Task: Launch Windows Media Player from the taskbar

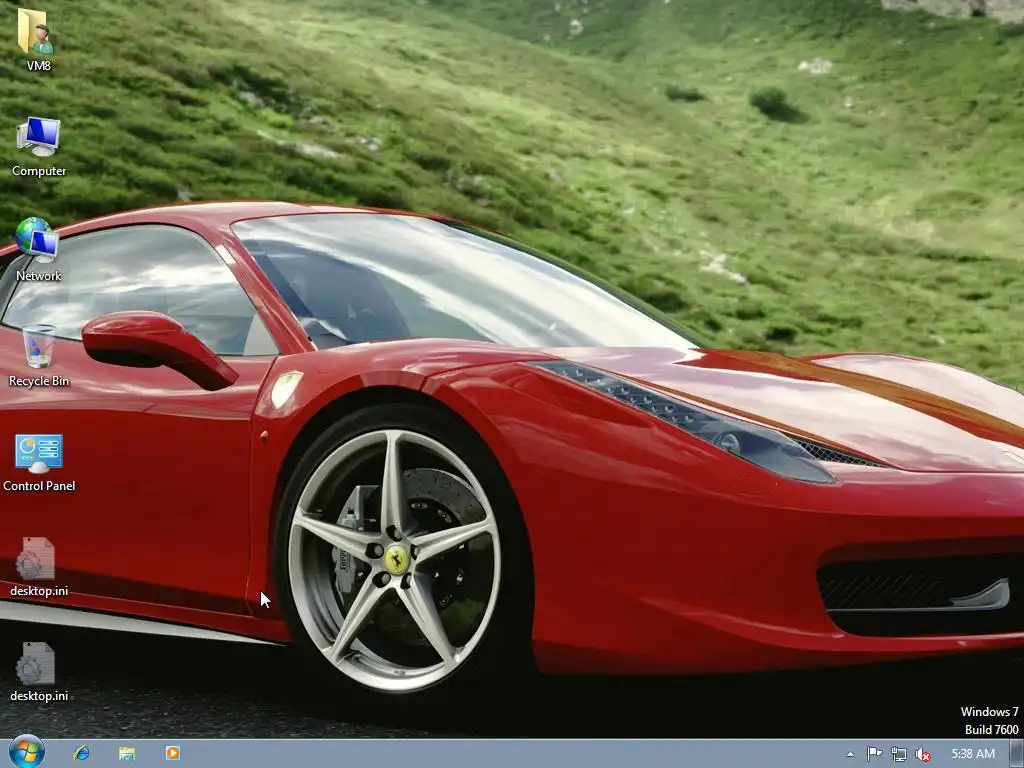Action: (x=172, y=753)
